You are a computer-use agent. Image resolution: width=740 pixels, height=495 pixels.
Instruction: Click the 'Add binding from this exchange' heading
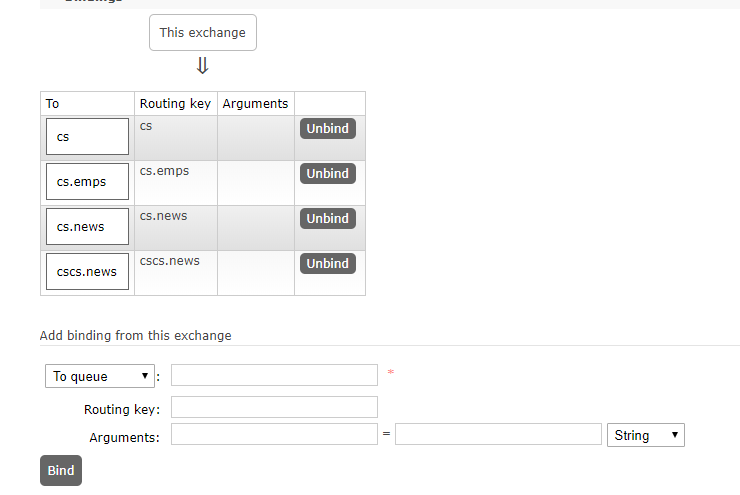pyautogui.click(x=135, y=336)
